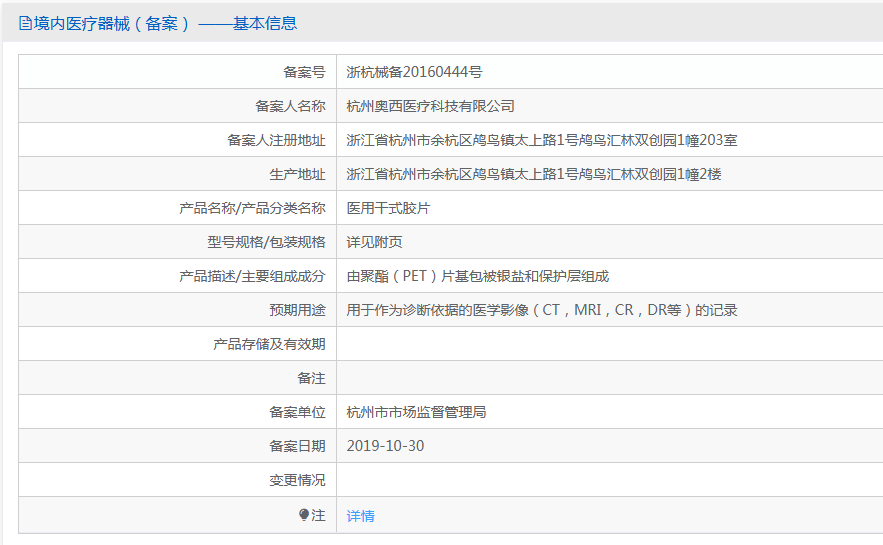This screenshot has height=545, width=883.
Task: Click the PET composition description text
Action: 478,276
